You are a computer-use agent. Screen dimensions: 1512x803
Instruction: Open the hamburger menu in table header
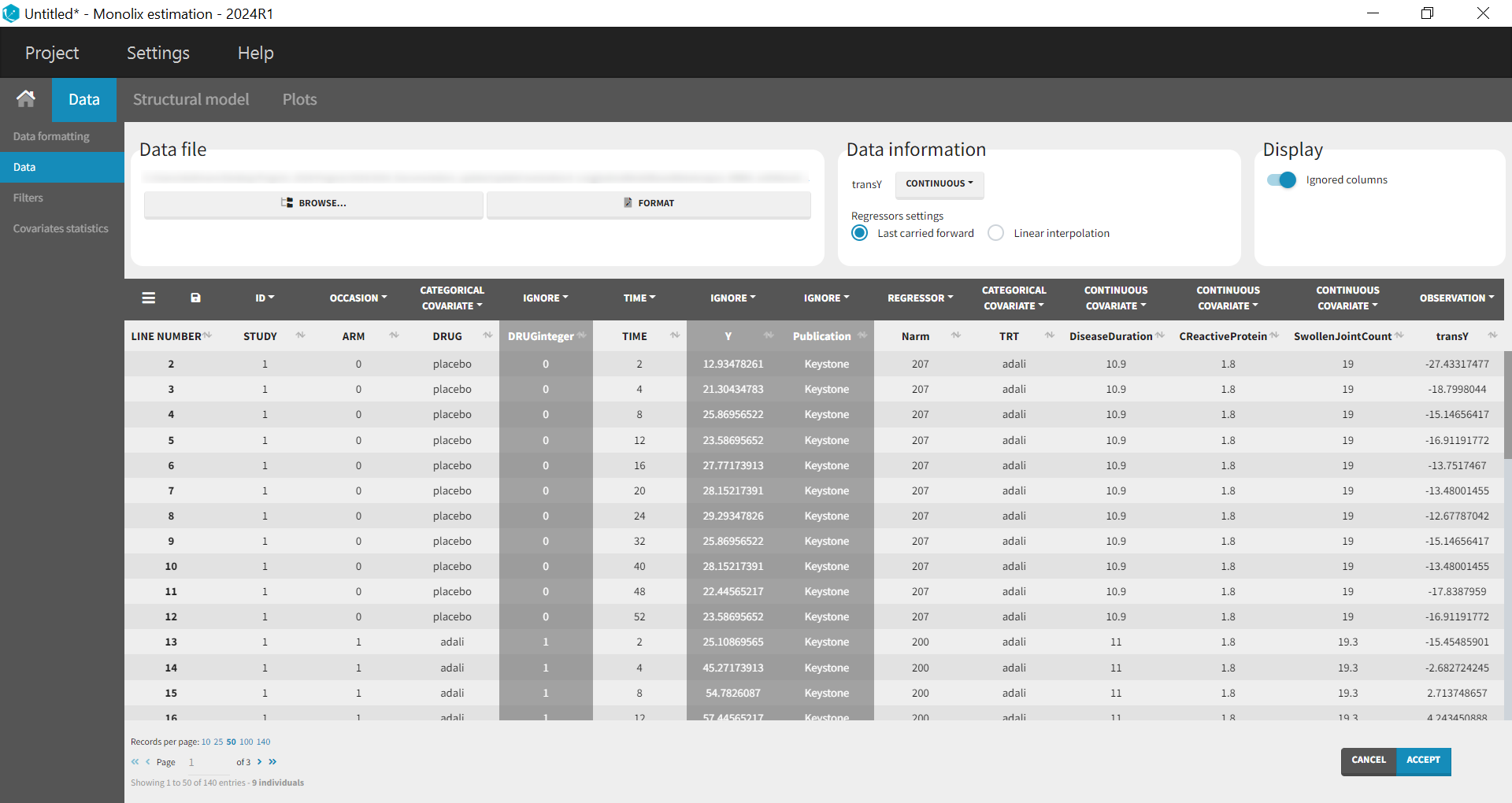point(148,298)
